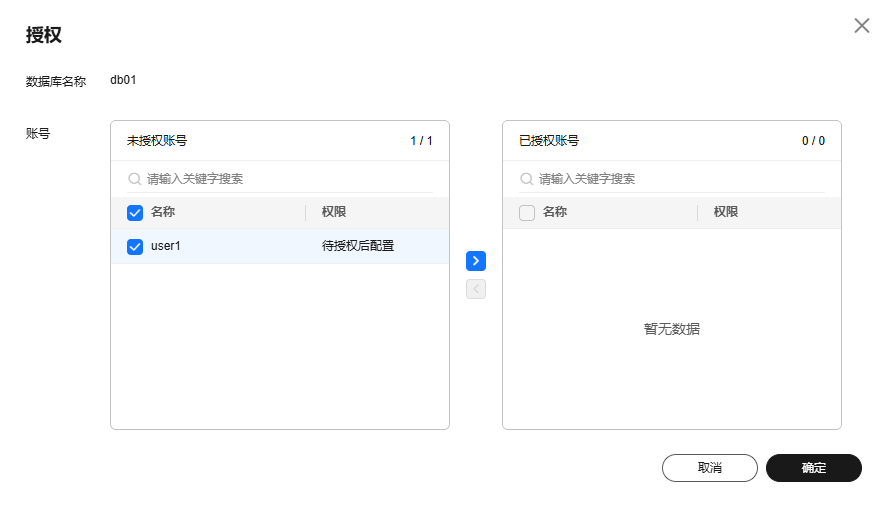Focus the 已授权账号 keyword search field
The image size is (888, 506).
677,179
